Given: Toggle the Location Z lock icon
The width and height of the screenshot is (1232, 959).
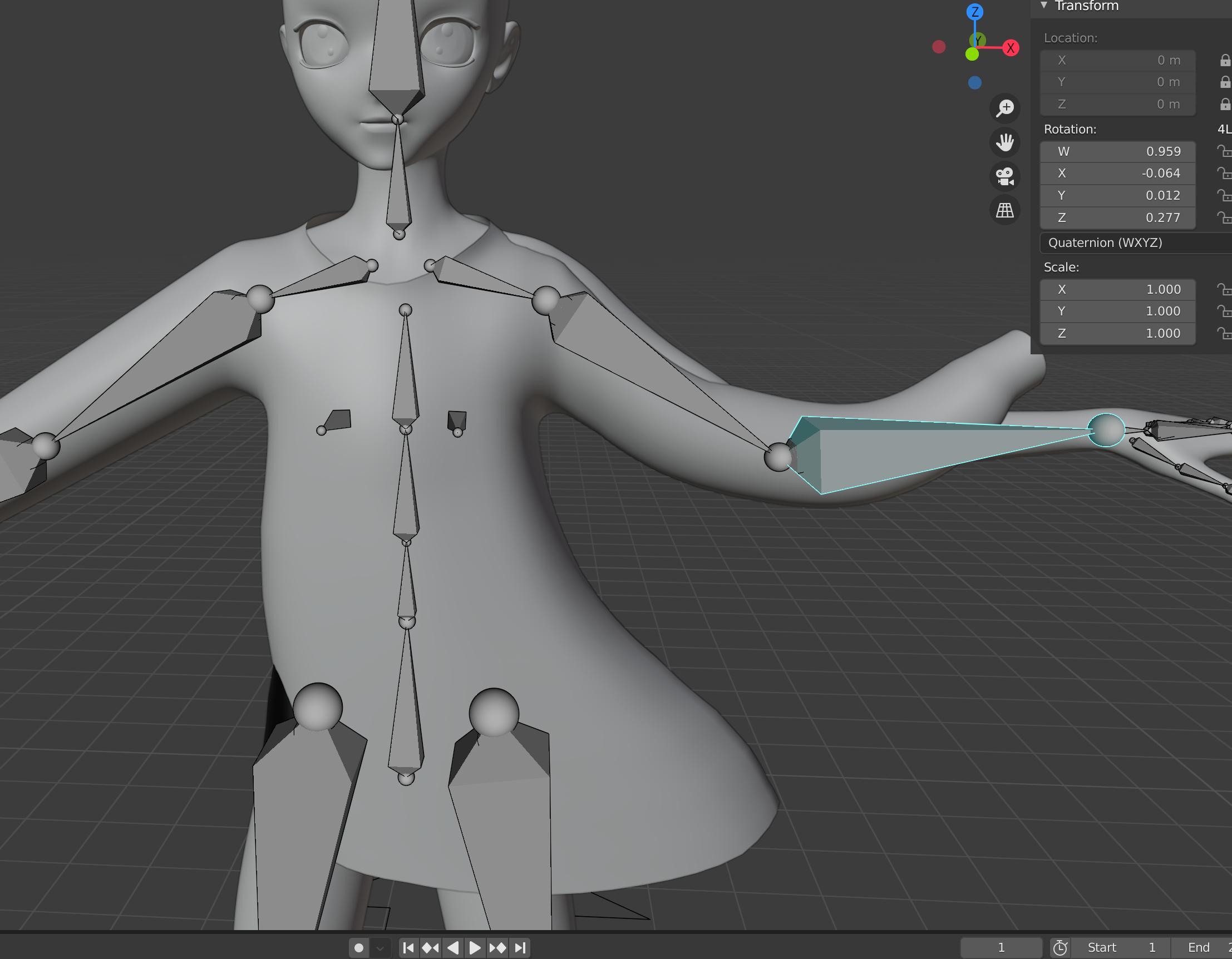Looking at the screenshot, I should click(1225, 105).
